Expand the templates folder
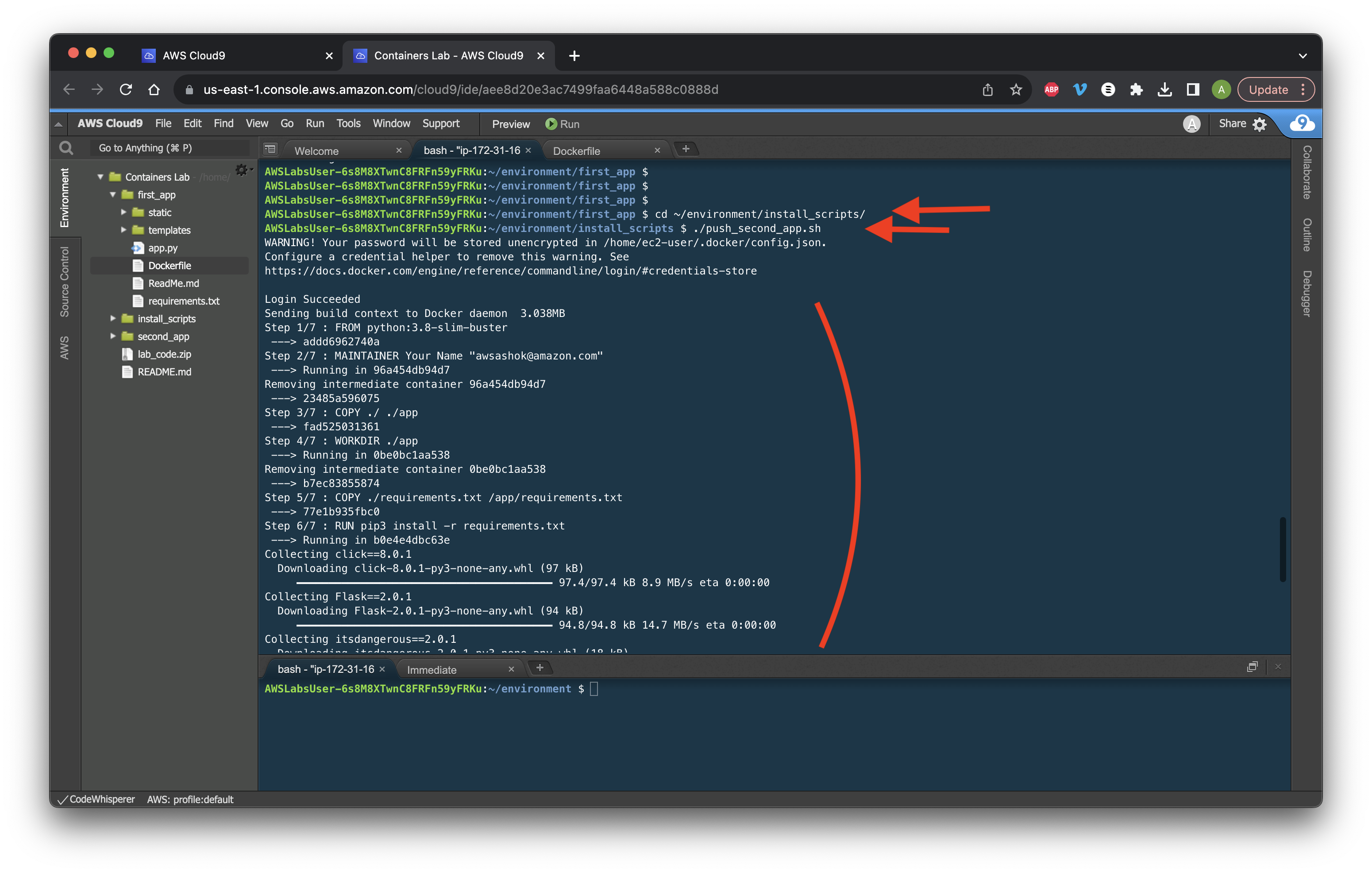Image resolution: width=1372 pixels, height=873 pixels. click(123, 230)
